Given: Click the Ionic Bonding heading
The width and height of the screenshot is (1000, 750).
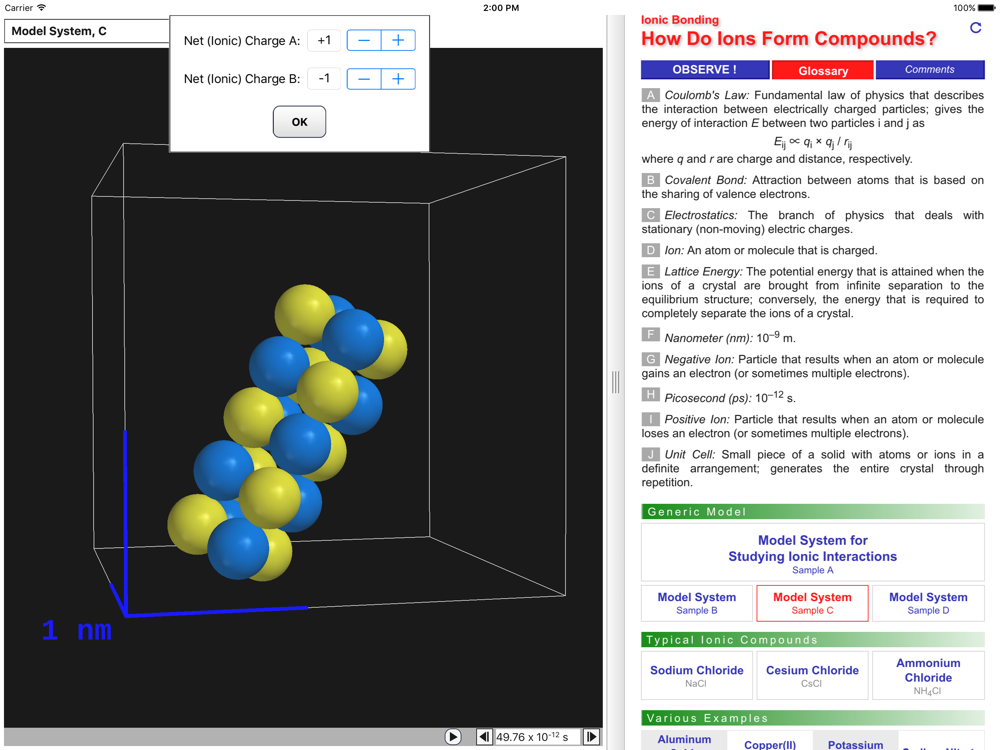Looking at the screenshot, I should (x=680, y=20).
